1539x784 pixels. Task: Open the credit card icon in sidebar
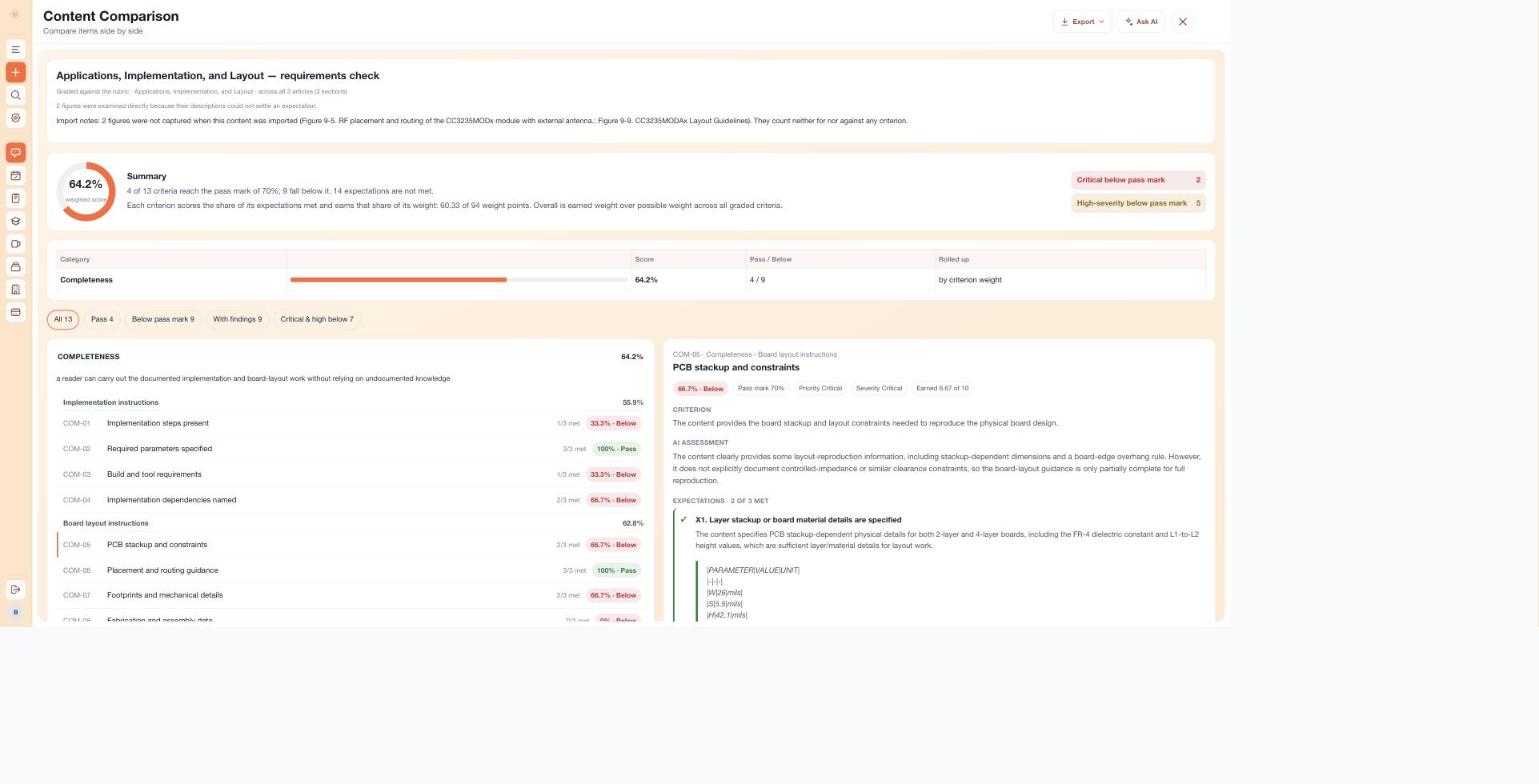point(15,312)
